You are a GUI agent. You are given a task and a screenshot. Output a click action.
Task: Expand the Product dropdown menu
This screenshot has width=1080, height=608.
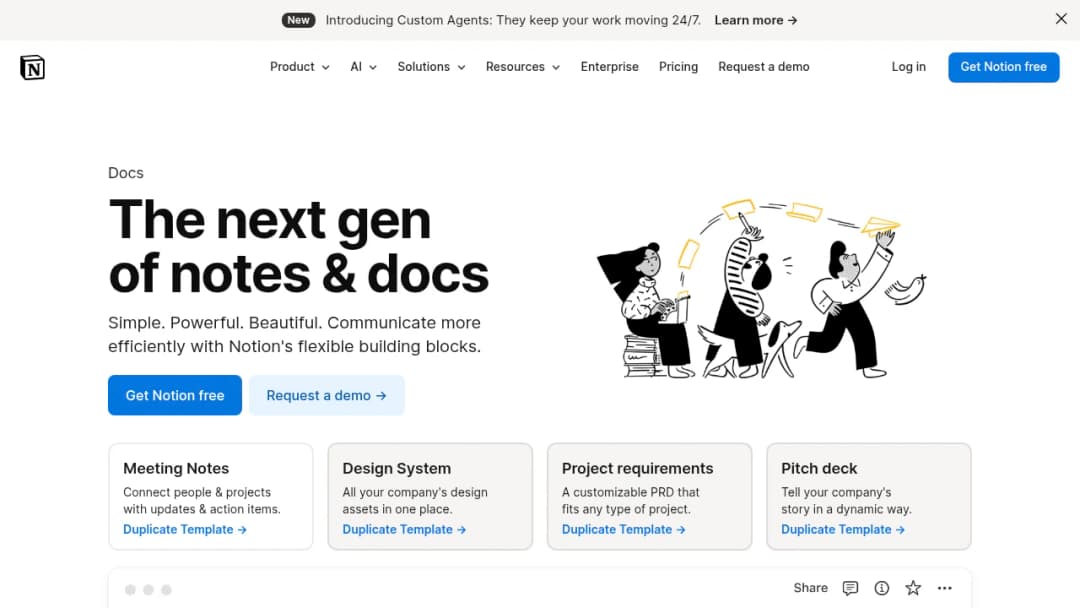coord(300,67)
